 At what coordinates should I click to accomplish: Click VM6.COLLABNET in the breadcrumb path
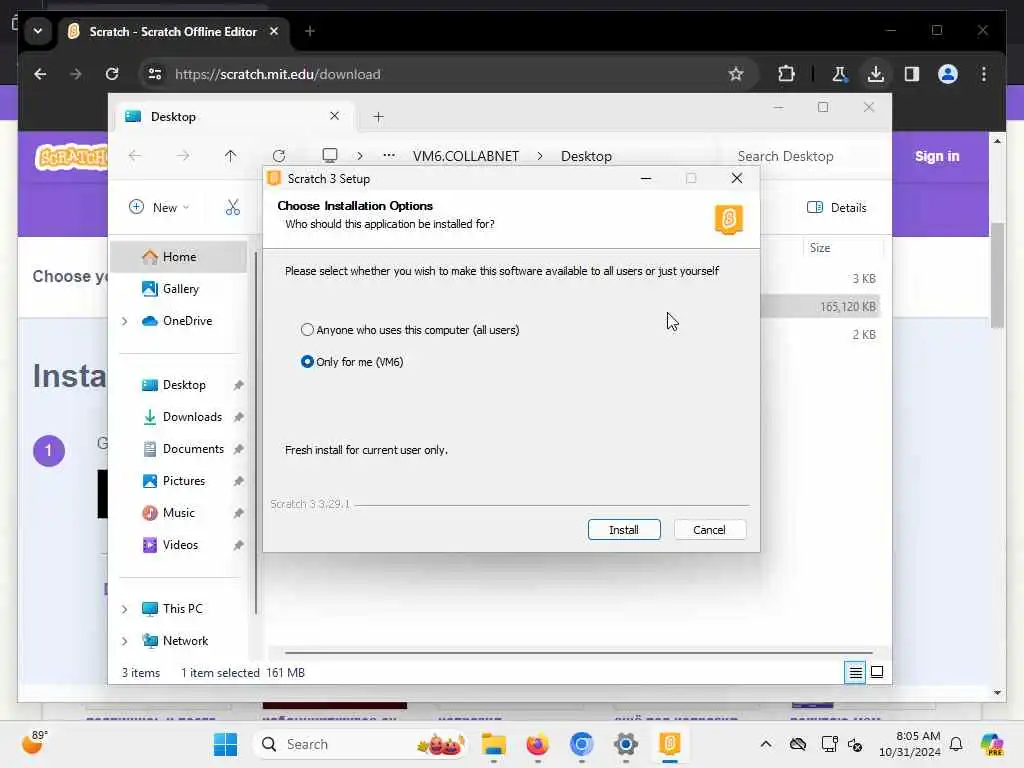[466, 156]
